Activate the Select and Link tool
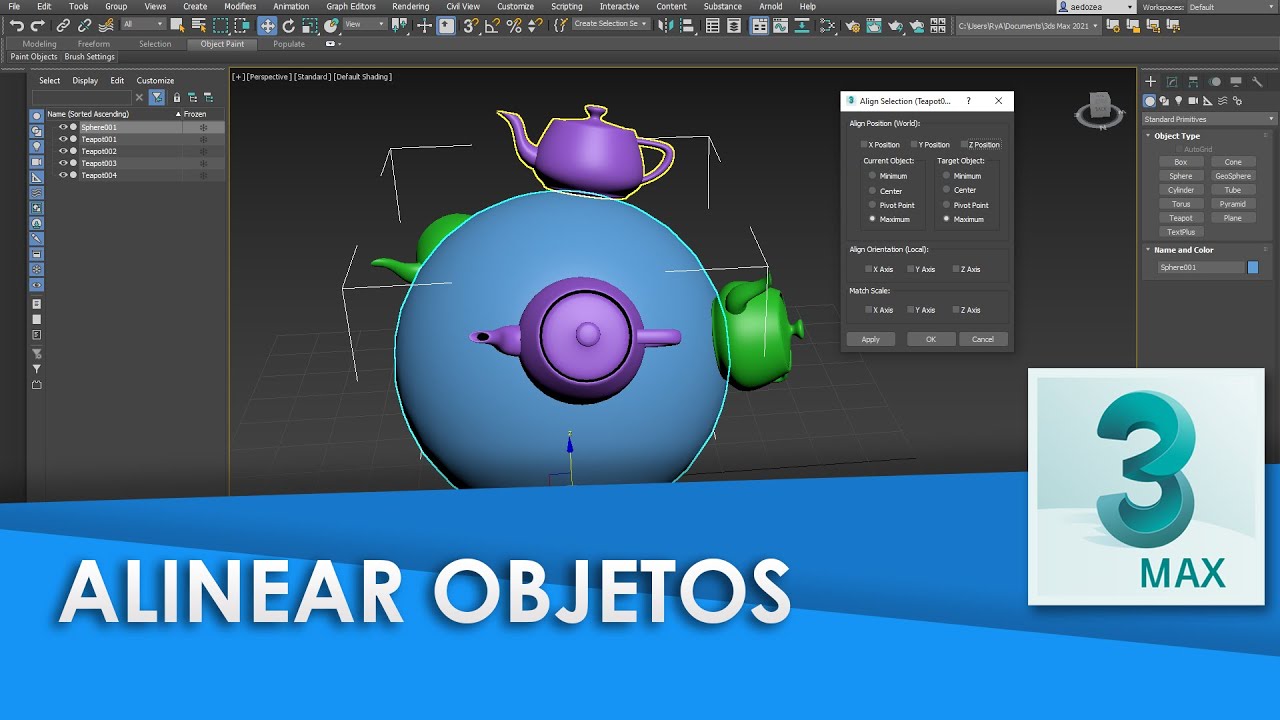Viewport: 1280px width, 720px height. [63, 25]
